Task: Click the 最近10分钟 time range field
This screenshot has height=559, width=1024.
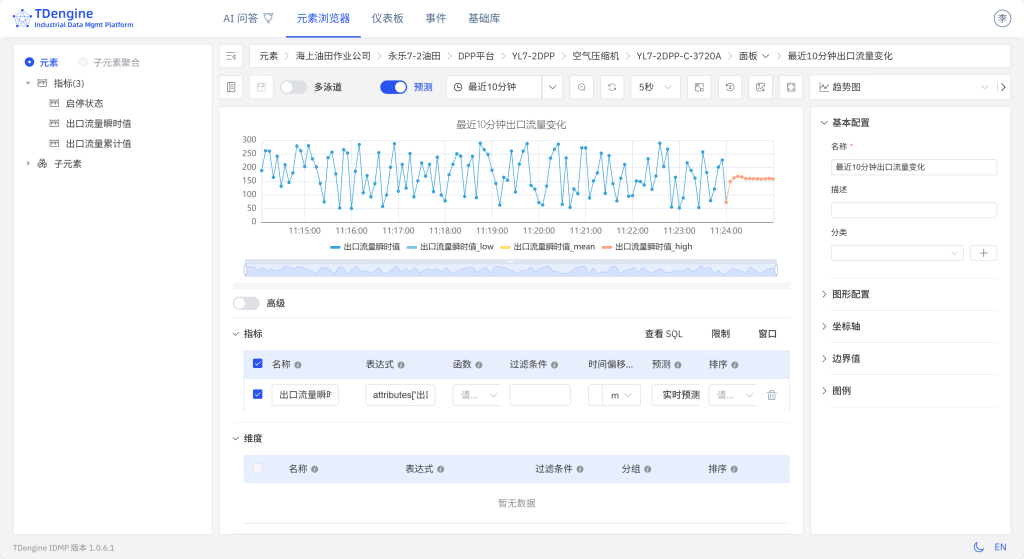Action: (494, 87)
